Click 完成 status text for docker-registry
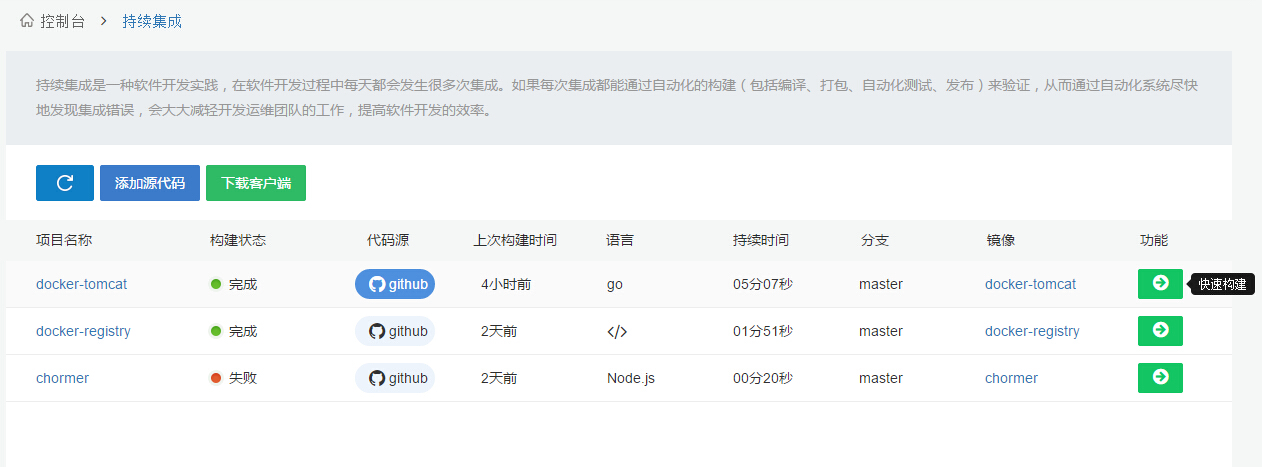 click(x=243, y=331)
